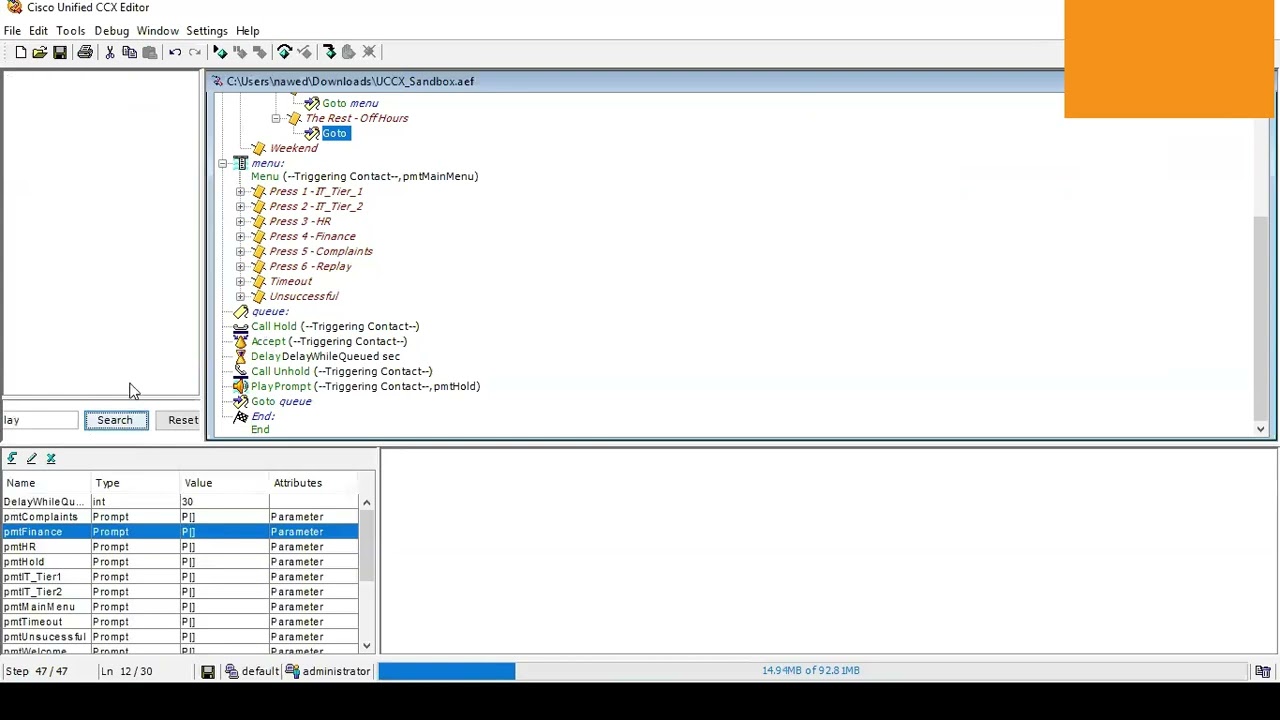Expand the Press 3 - HR branch
This screenshot has width=1280, height=720.
pos(240,221)
